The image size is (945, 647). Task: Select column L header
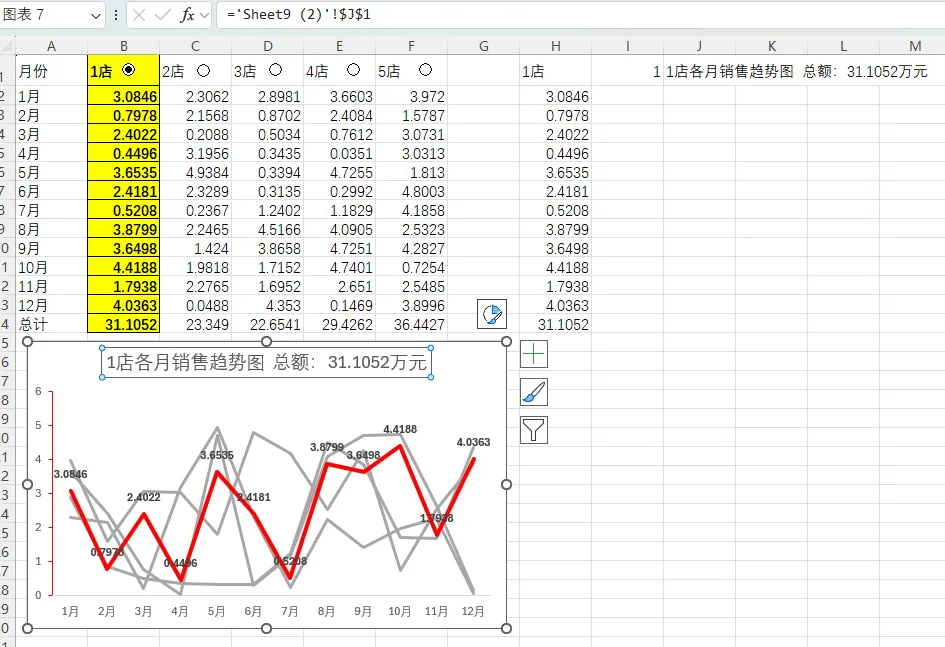click(843, 46)
